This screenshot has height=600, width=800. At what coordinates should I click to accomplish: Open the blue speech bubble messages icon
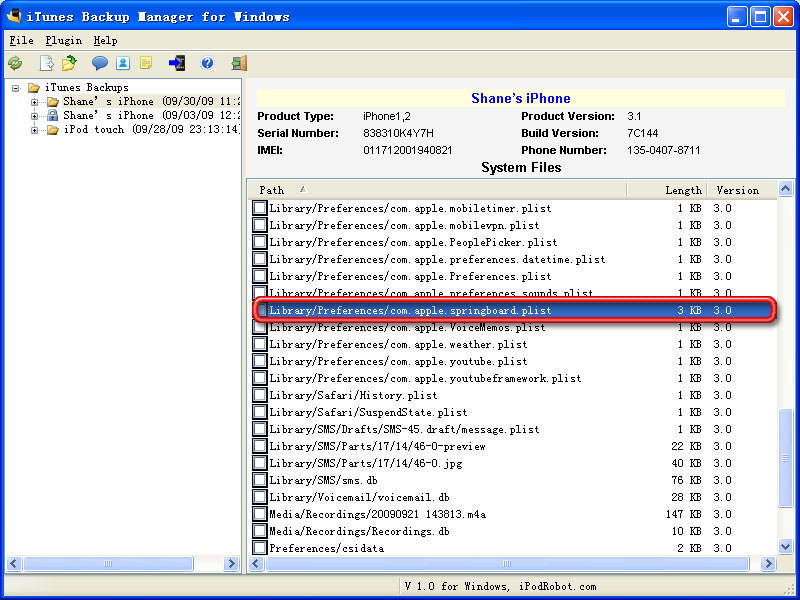click(99, 63)
